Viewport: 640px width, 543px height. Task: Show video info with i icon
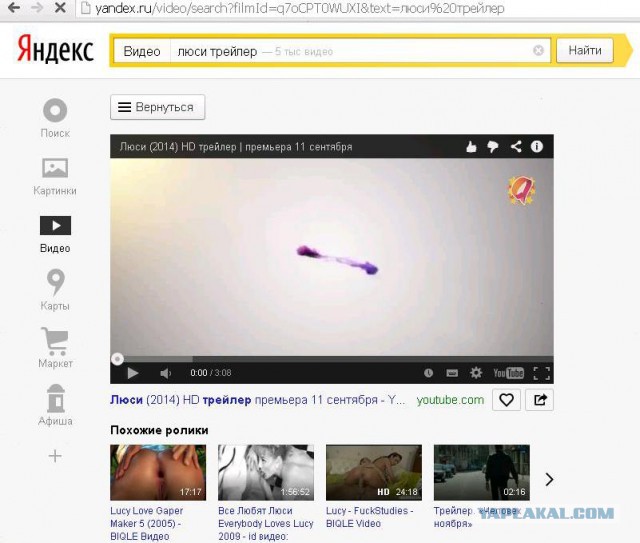(x=537, y=146)
